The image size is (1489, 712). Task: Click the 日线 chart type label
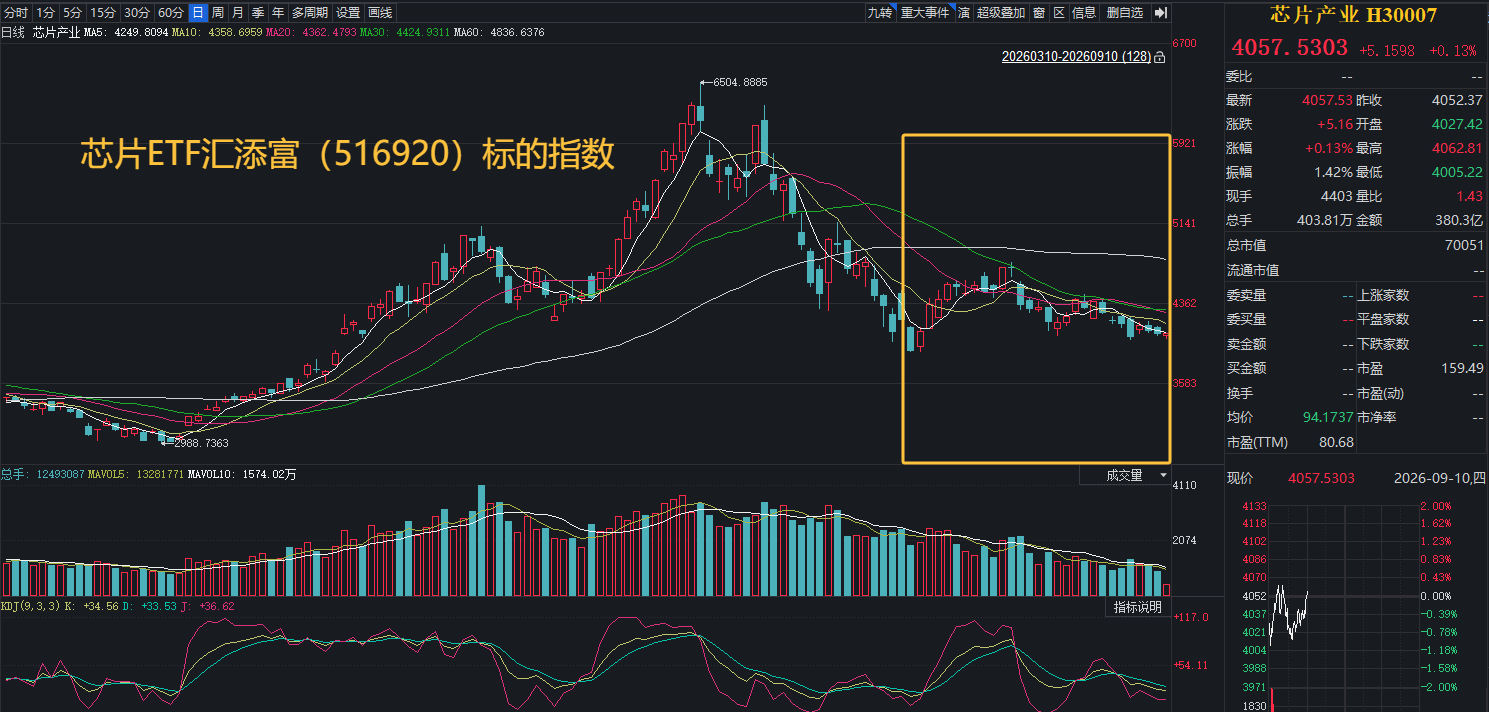click(x=14, y=33)
